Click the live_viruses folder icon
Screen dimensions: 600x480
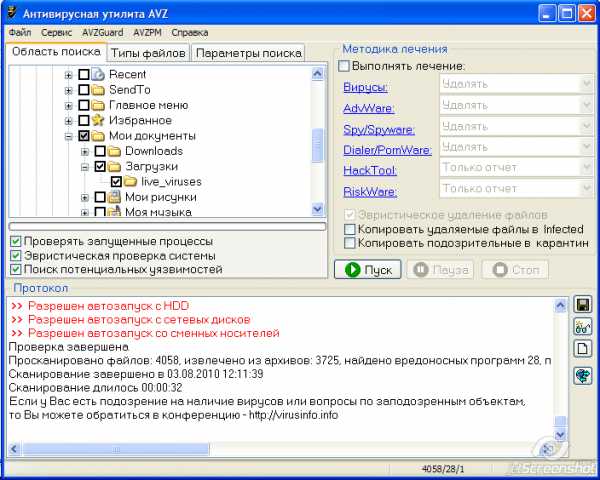pyautogui.click(x=130, y=181)
